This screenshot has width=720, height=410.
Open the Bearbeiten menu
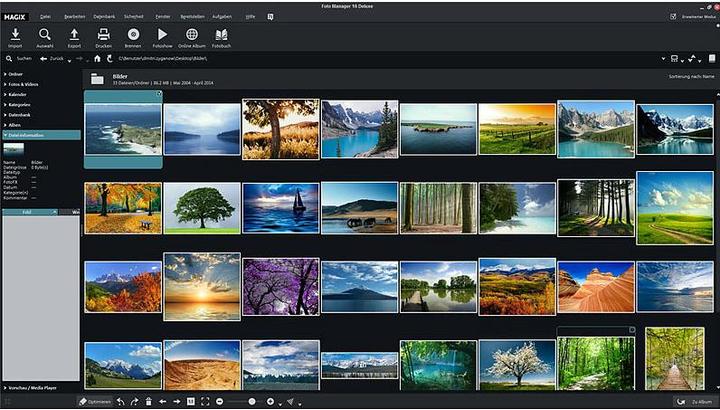(x=74, y=17)
